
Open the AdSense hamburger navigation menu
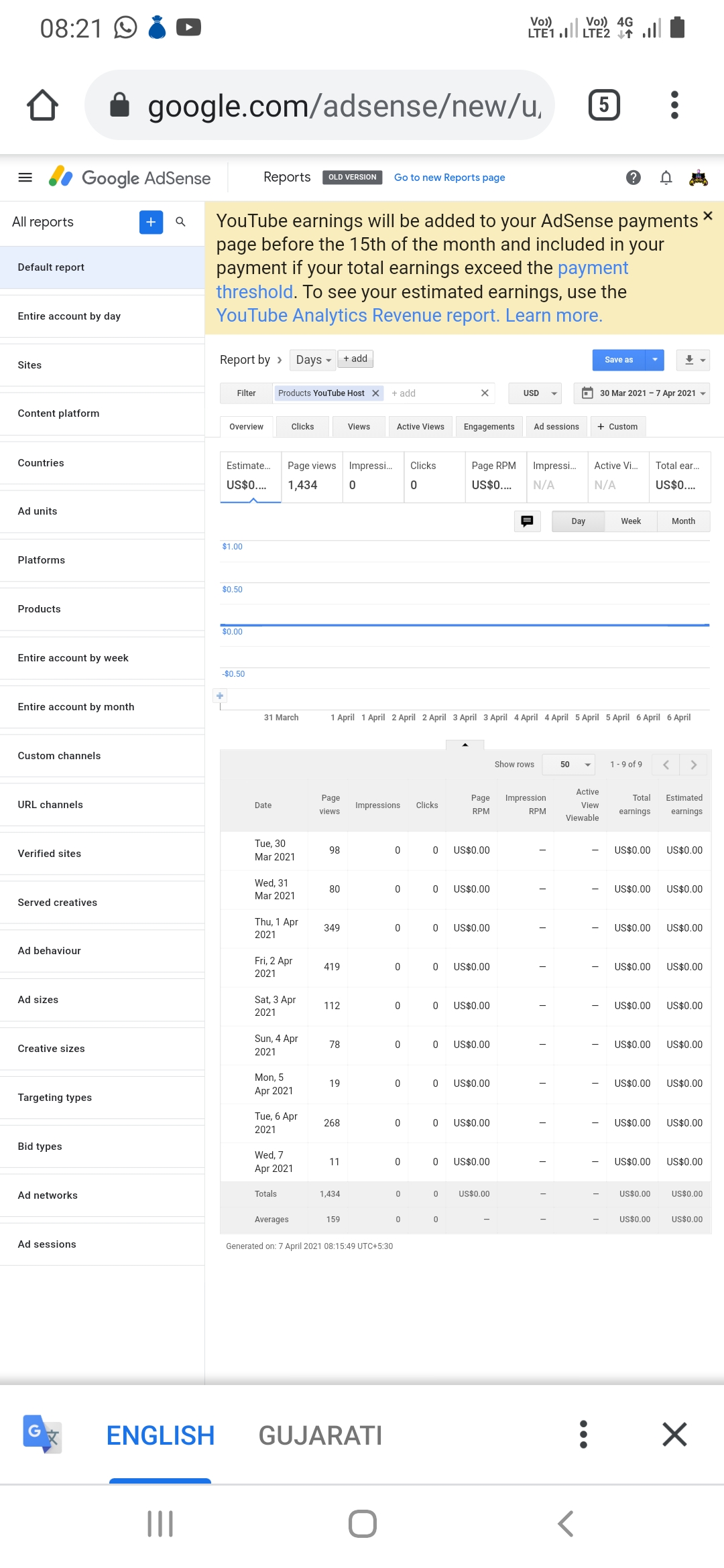pyautogui.click(x=25, y=178)
